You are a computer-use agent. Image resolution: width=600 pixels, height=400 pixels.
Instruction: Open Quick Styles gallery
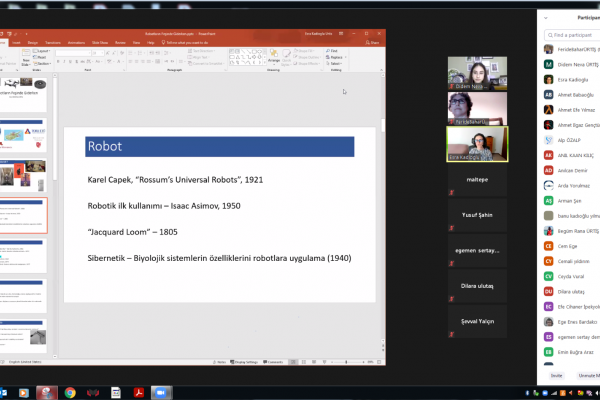(286, 57)
